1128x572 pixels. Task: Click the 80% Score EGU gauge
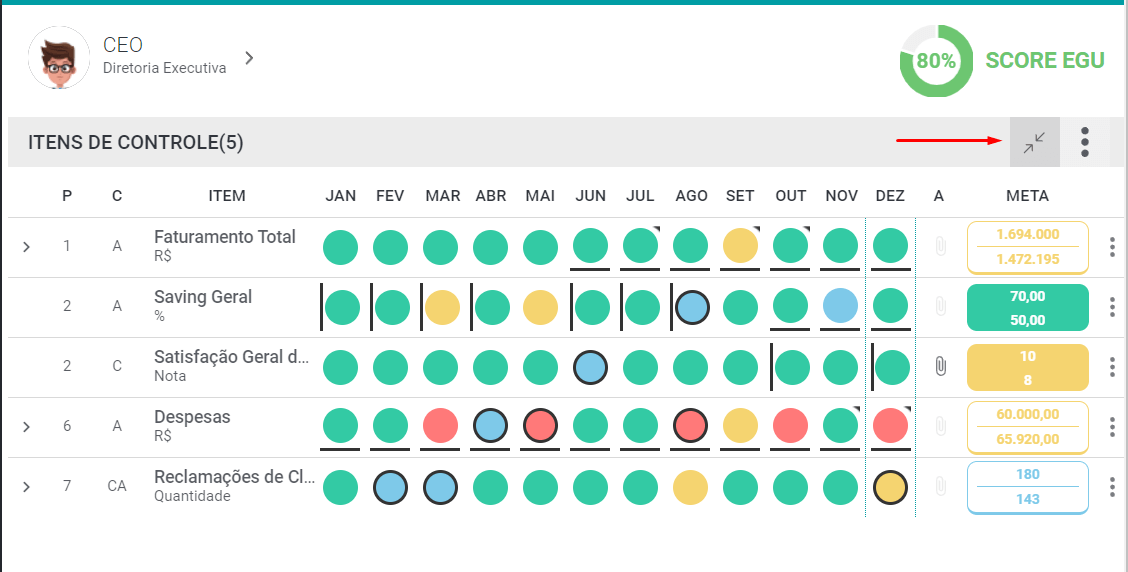pos(936,61)
